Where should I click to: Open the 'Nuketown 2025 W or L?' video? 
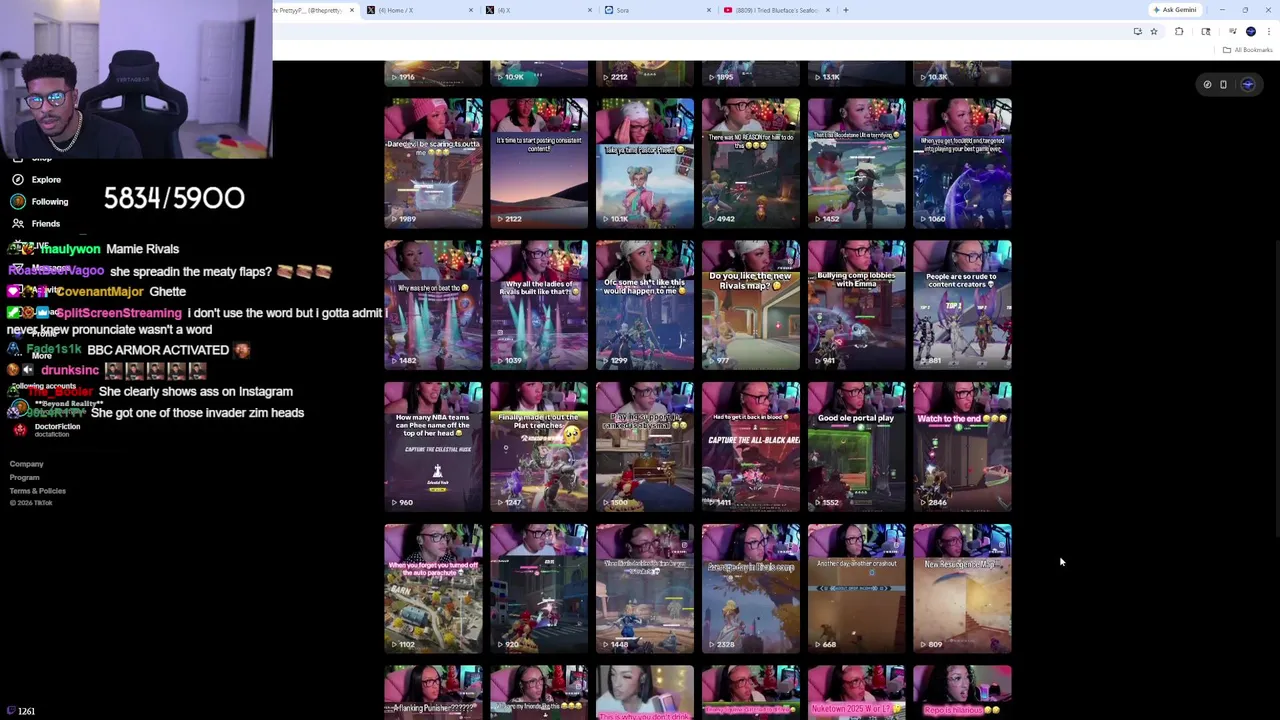point(857,692)
